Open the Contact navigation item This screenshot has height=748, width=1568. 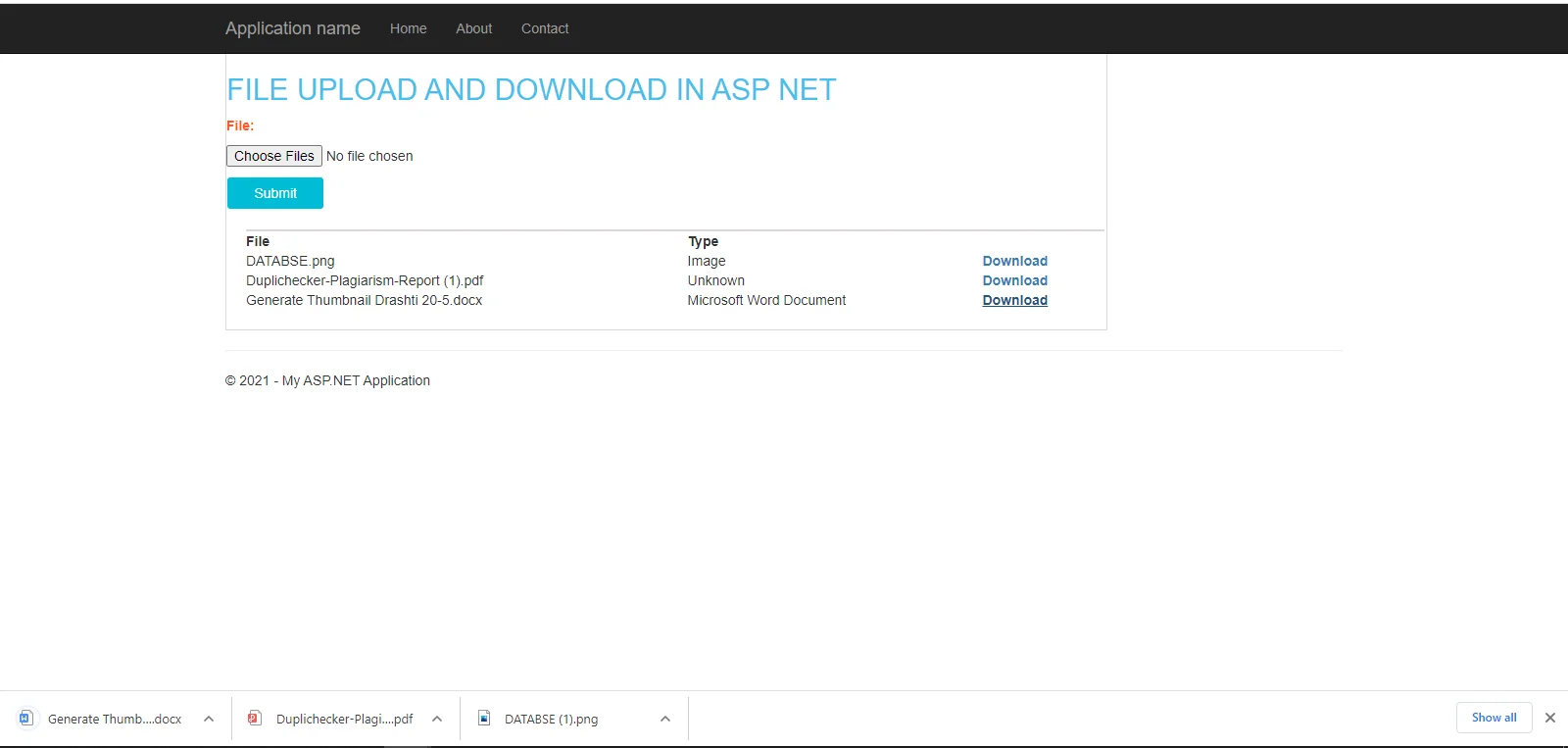(545, 28)
